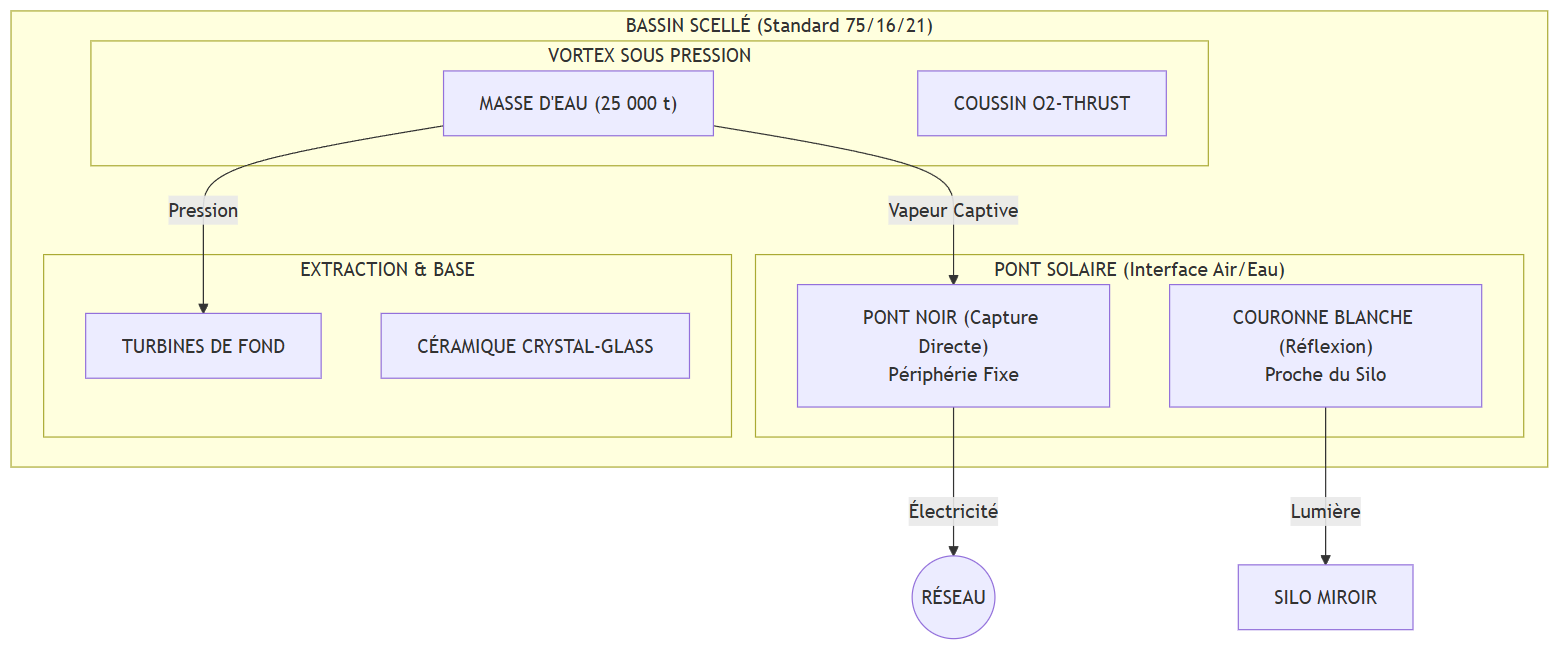Click the VORTEX SOUS PRESSION subgraph title

click(649, 56)
